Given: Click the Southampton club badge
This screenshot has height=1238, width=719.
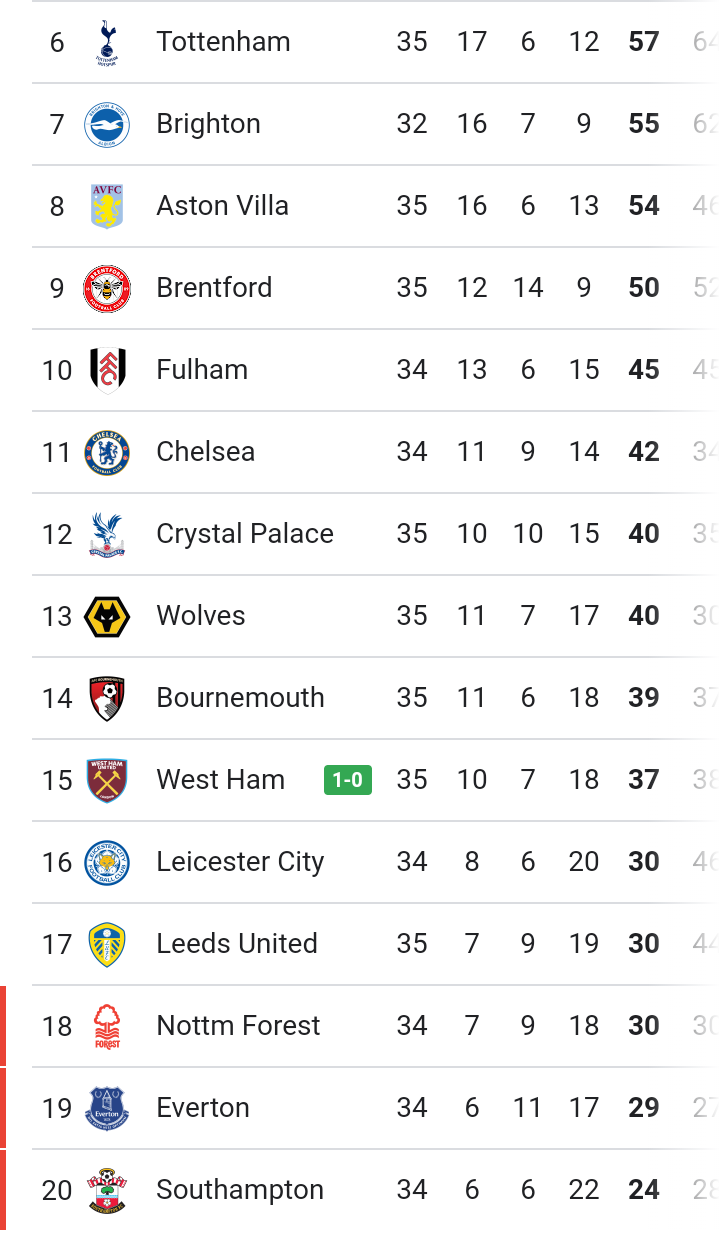Looking at the screenshot, I should (x=107, y=1190).
